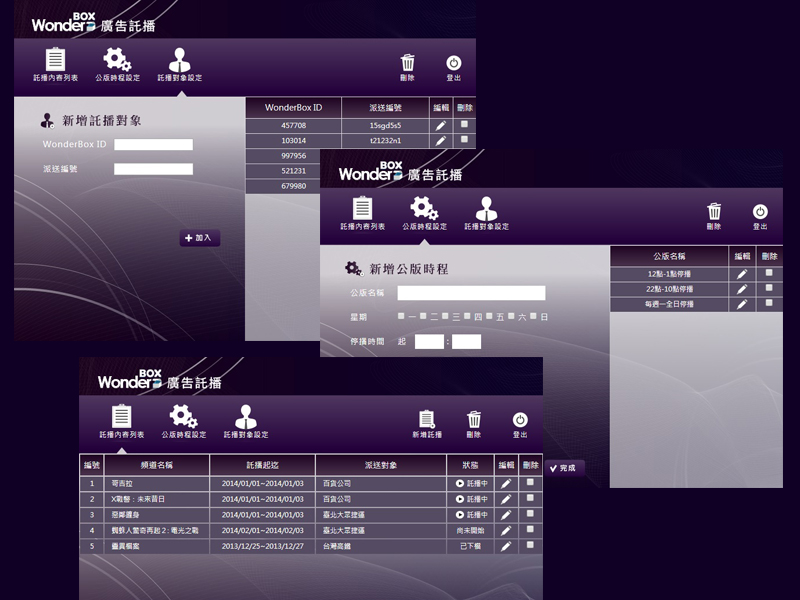Select delete checkbox for WonderBox ID 457708

[465, 124]
